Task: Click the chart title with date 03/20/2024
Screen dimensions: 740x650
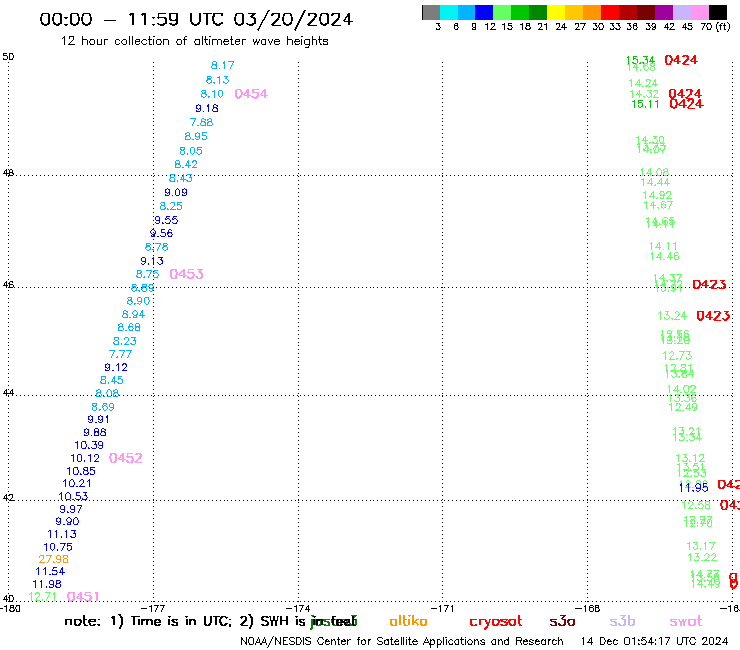Action: 196,19
